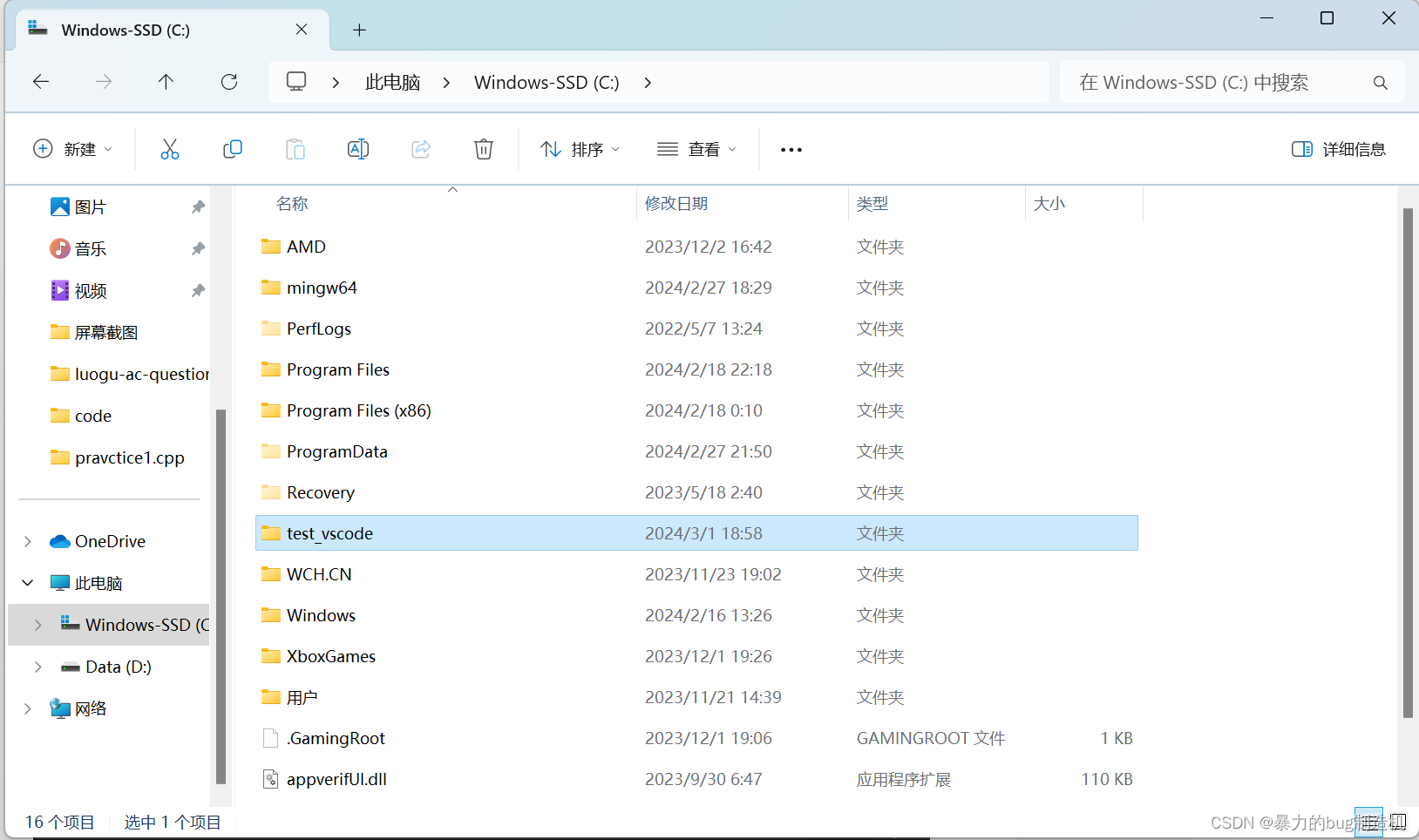
Task: Select the mingw64 folder row
Action: [696, 288]
